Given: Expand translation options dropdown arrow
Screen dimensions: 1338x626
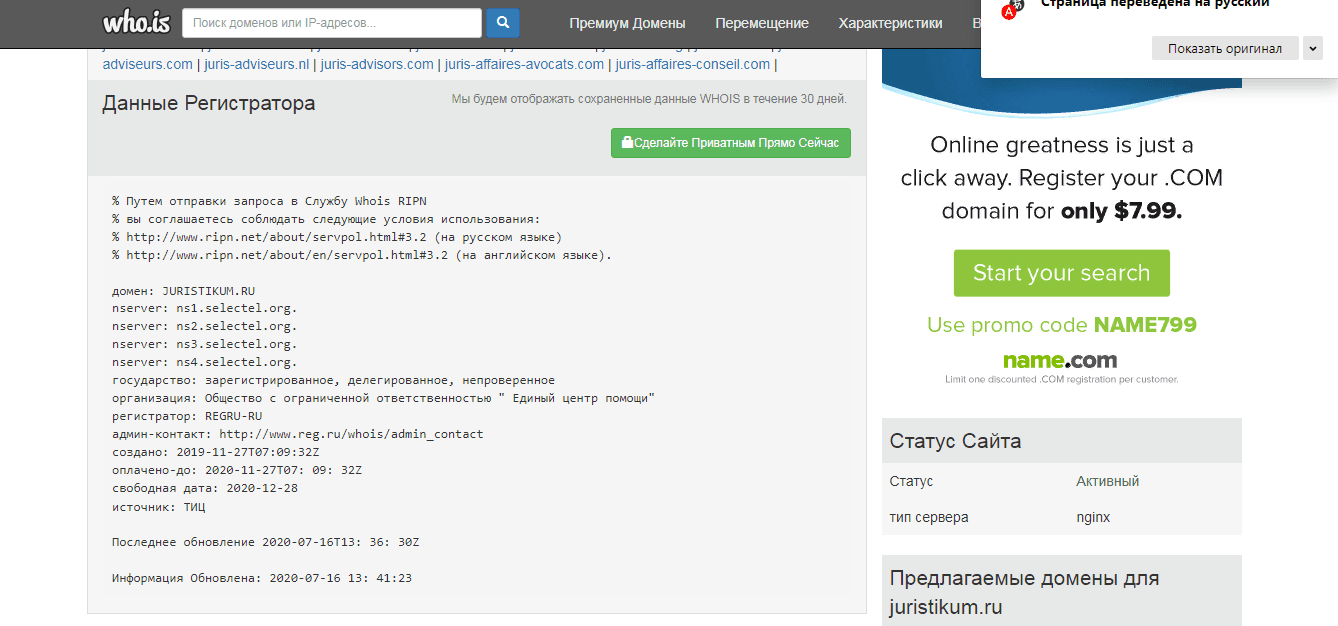Looking at the screenshot, I should point(1312,48).
